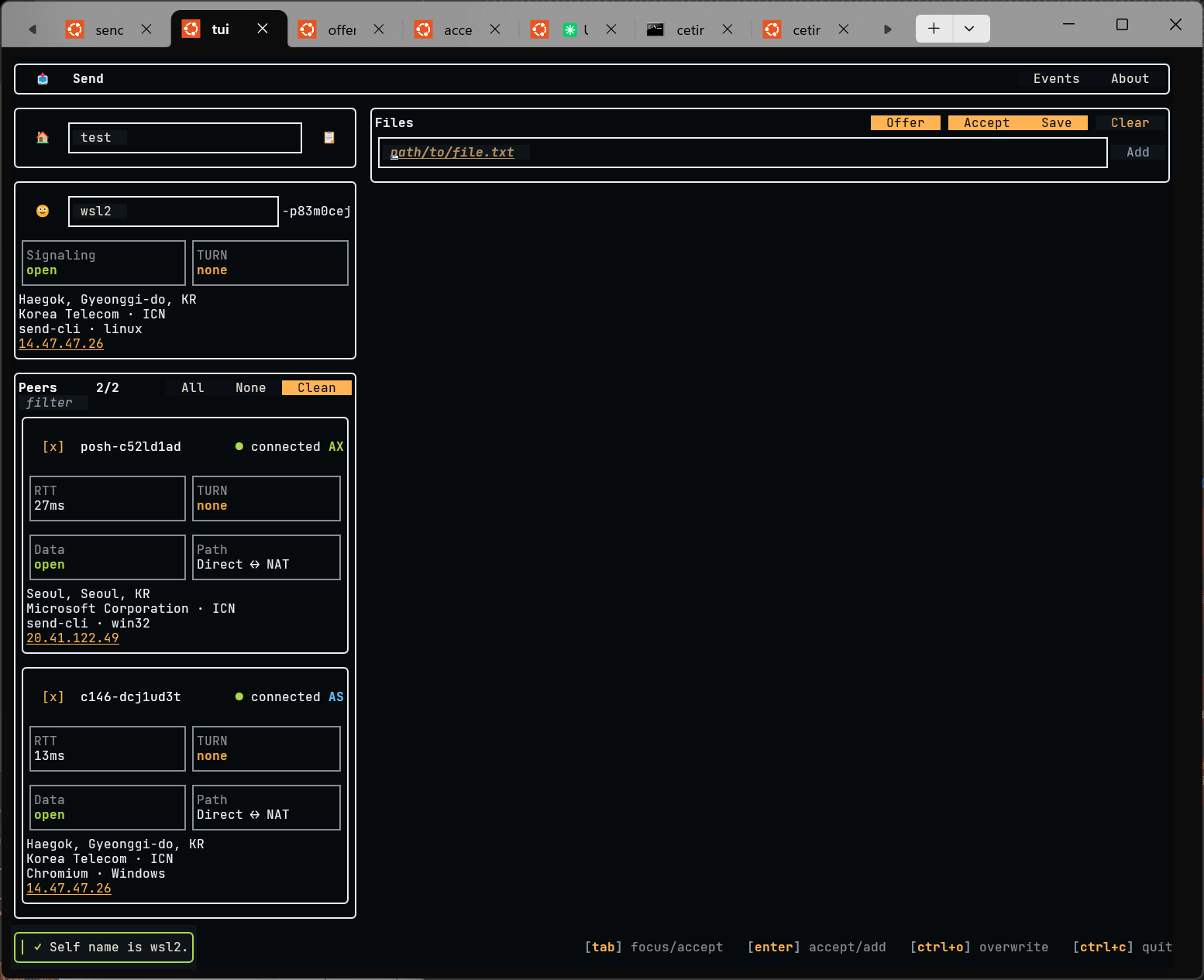The image size is (1204, 980).
Task: Click the RTT 27ms box
Action: [x=108, y=499]
